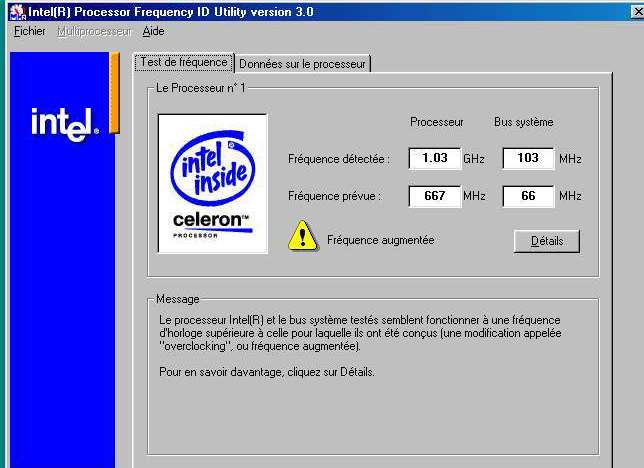Viewport: 644px width, 468px height.
Task: Click the 'Fréquence augmentée' status text
Action: pos(381,240)
